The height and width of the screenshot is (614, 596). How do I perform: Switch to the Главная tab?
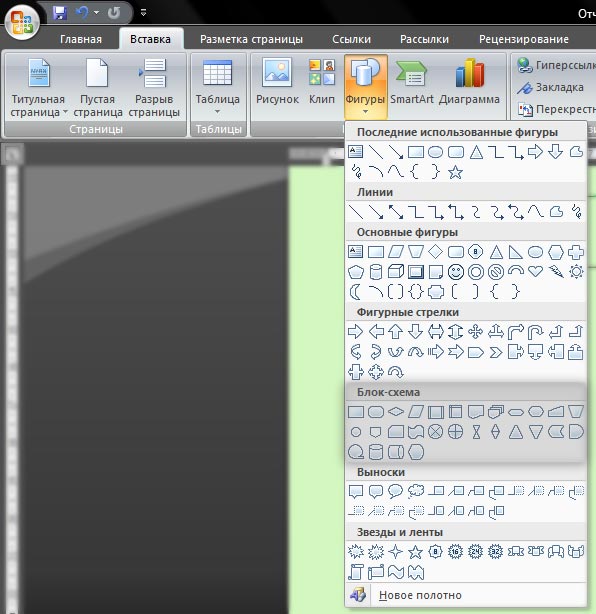point(81,39)
